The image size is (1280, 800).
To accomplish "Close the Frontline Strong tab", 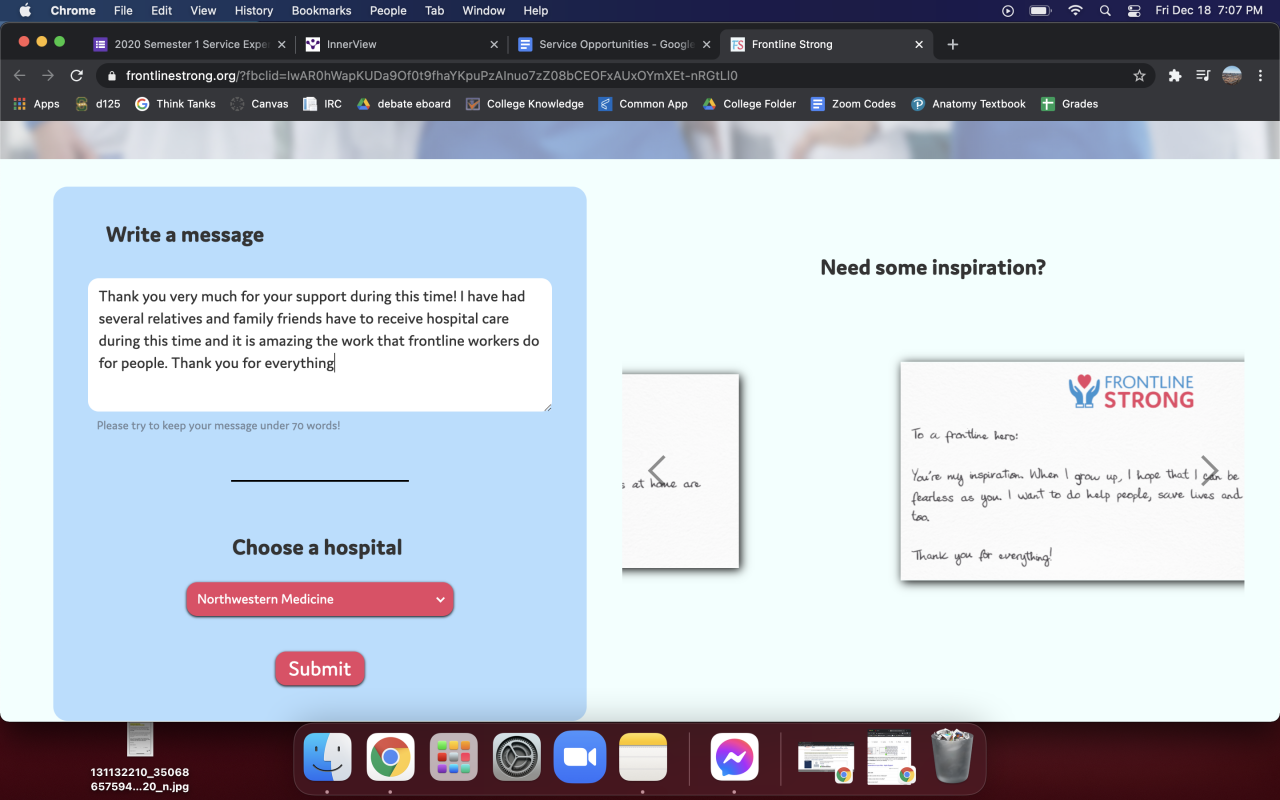I will pyautogui.click(x=919, y=44).
